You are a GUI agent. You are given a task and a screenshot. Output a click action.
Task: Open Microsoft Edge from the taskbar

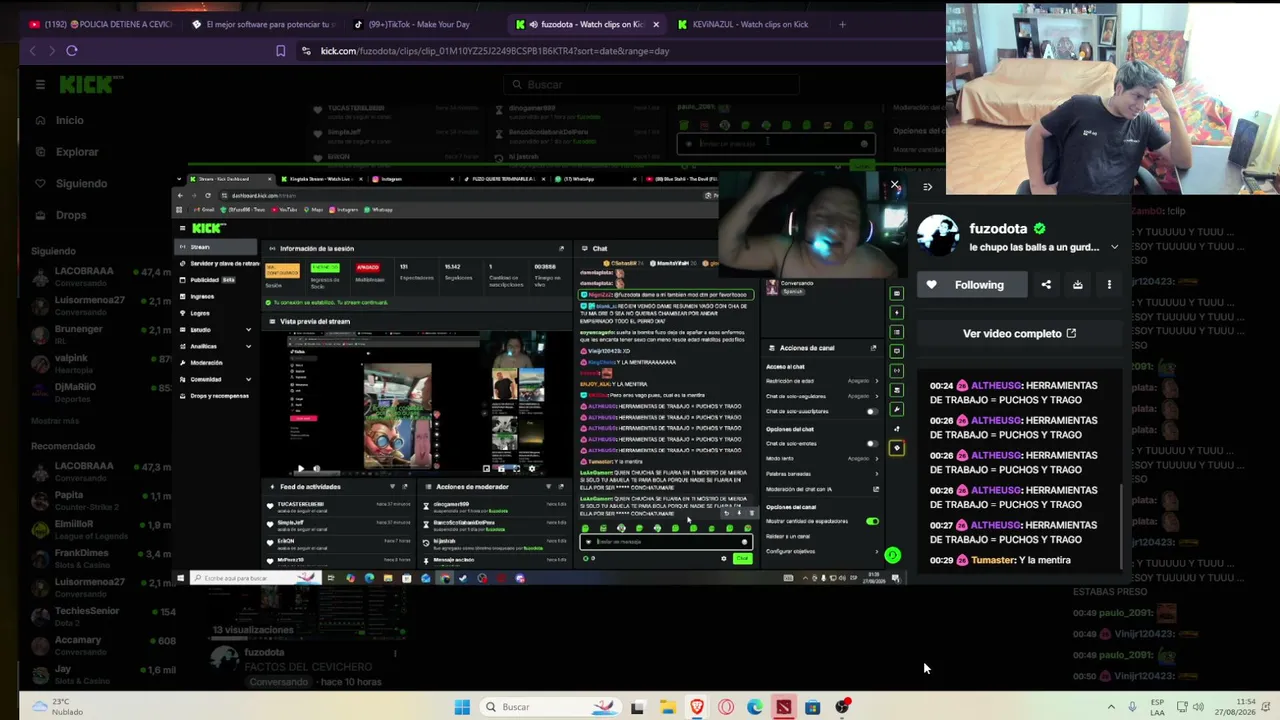pos(755,707)
